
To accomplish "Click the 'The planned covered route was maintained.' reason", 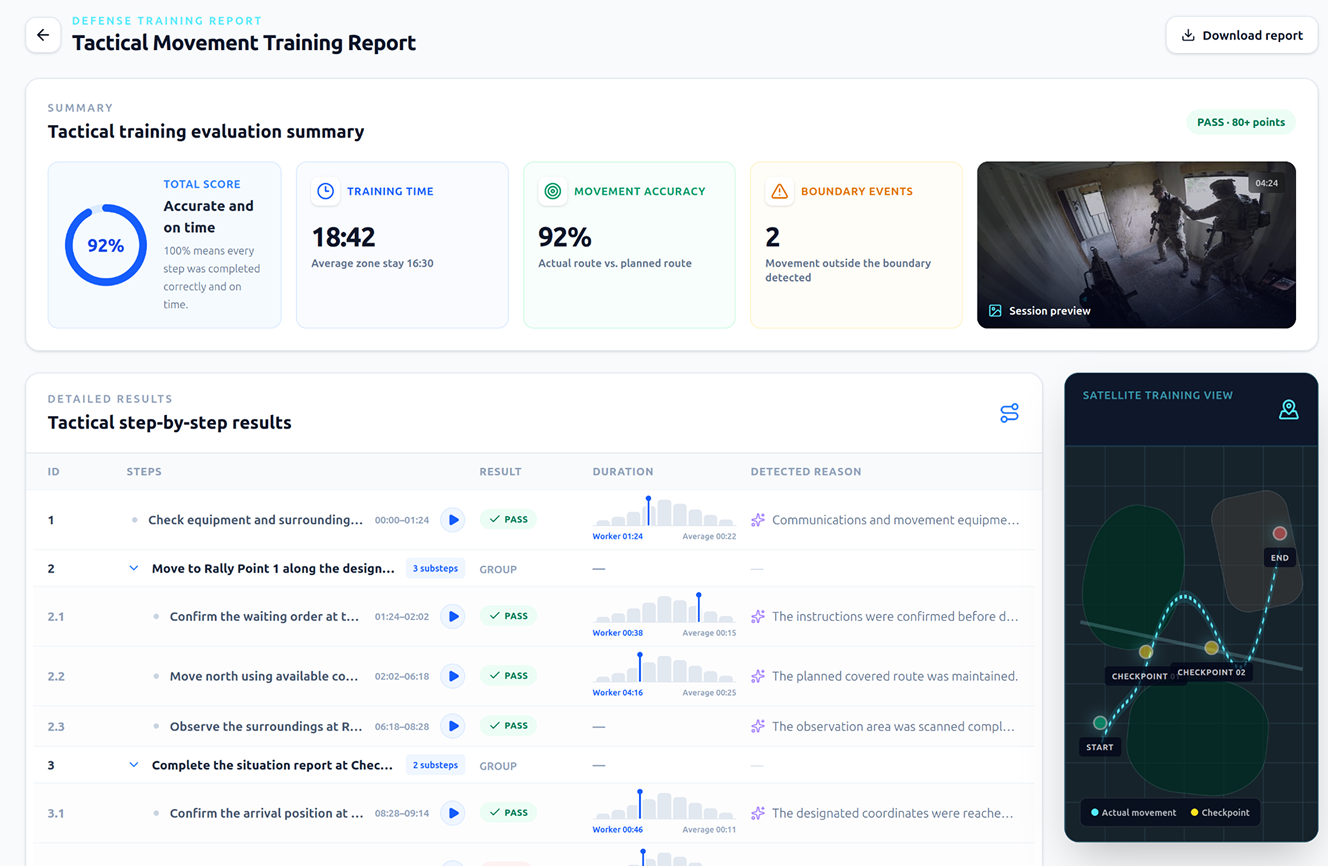I will coord(895,676).
